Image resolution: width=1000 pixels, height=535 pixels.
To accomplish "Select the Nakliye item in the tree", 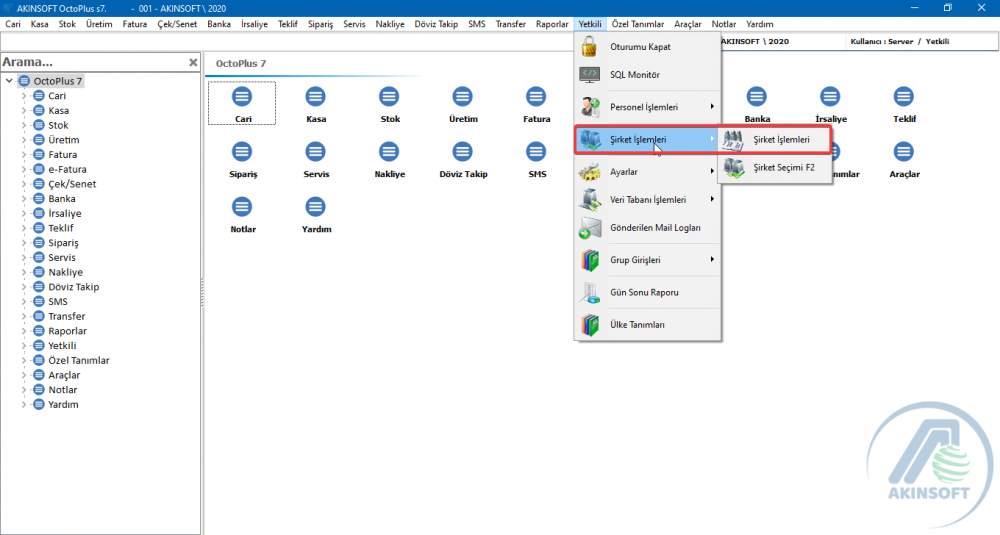I will [66, 272].
